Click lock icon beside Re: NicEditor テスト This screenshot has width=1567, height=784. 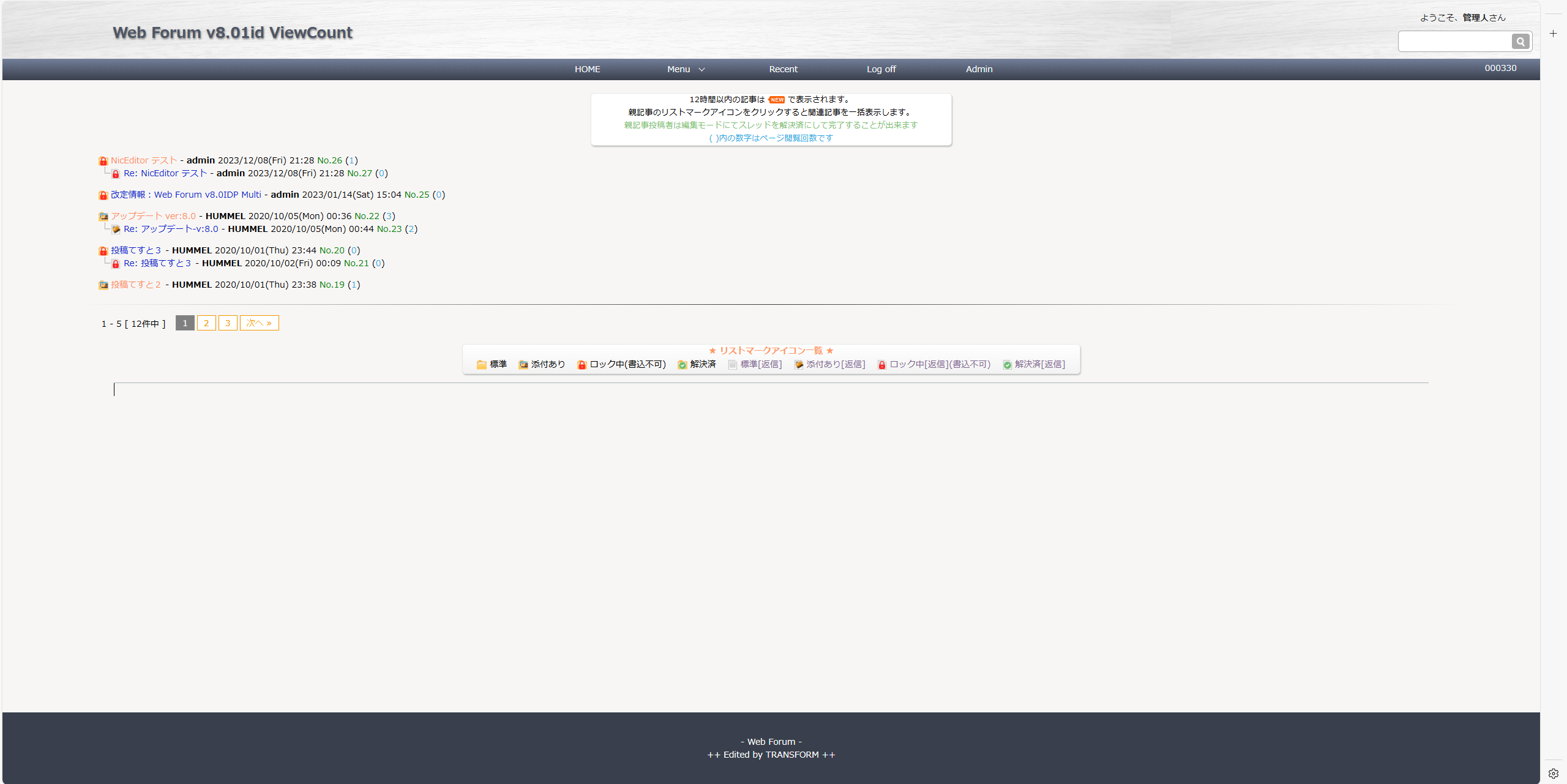(x=116, y=174)
